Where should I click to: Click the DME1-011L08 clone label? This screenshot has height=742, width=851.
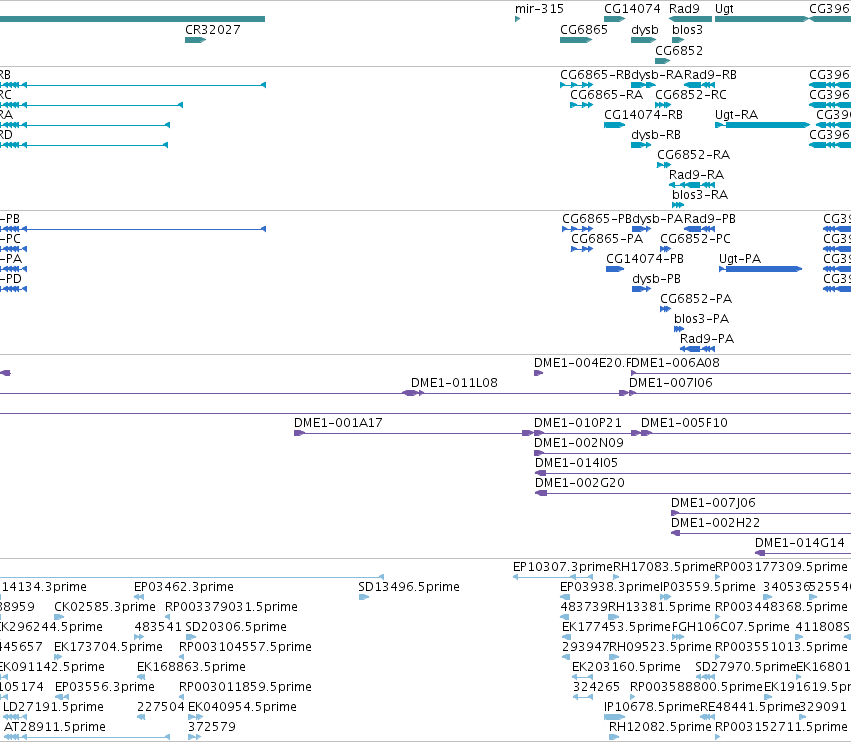pos(454,383)
